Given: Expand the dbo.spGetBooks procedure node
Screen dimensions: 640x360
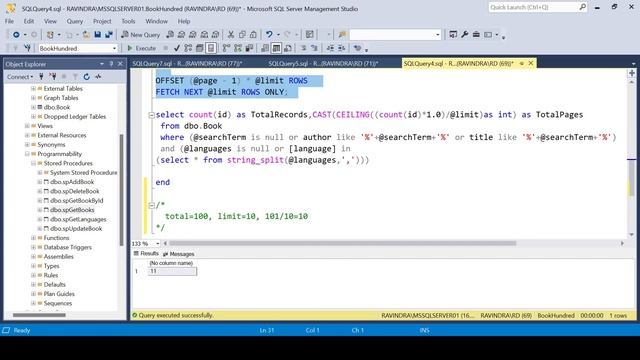Looking at the screenshot, I should (40, 210).
